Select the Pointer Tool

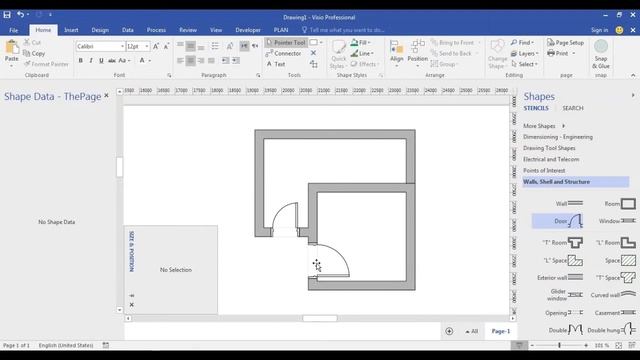point(286,42)
